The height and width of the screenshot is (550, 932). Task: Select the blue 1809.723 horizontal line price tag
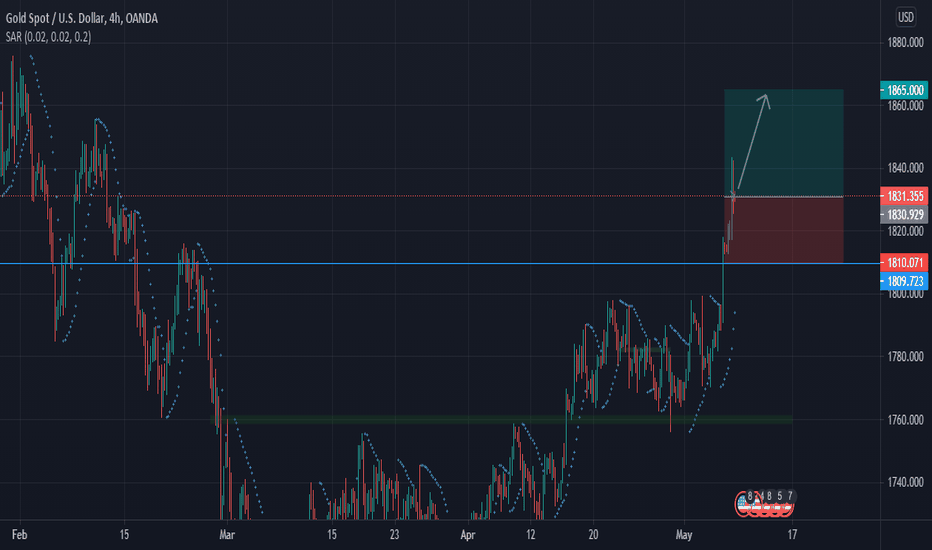[904, 281]
